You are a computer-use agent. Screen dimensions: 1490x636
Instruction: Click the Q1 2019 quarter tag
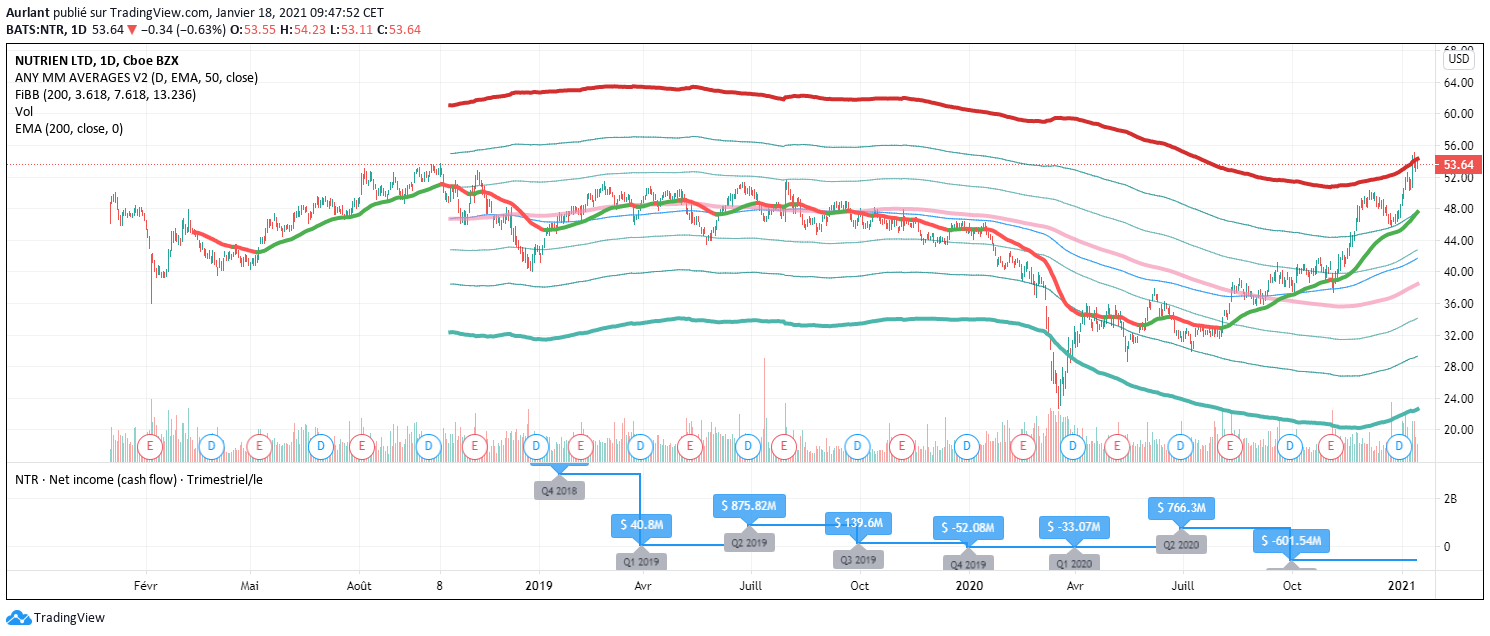click(641, 561)
